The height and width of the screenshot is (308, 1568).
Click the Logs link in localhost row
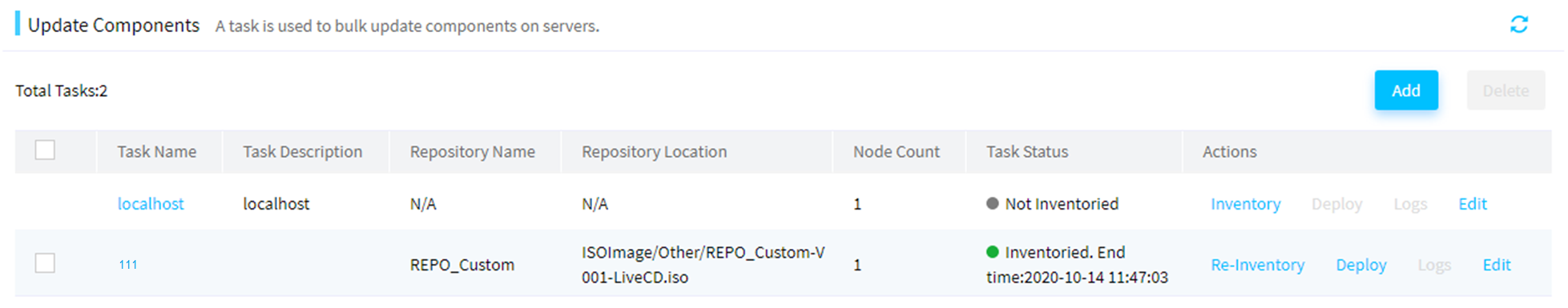click(1410, 204)
